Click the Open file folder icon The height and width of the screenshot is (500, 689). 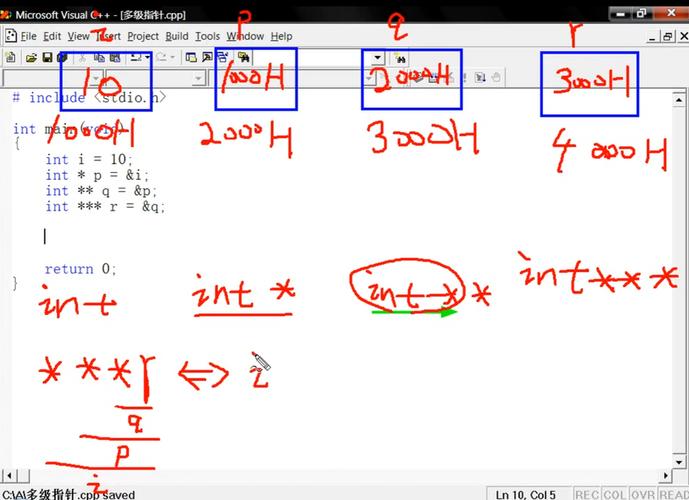coord(32,58)
